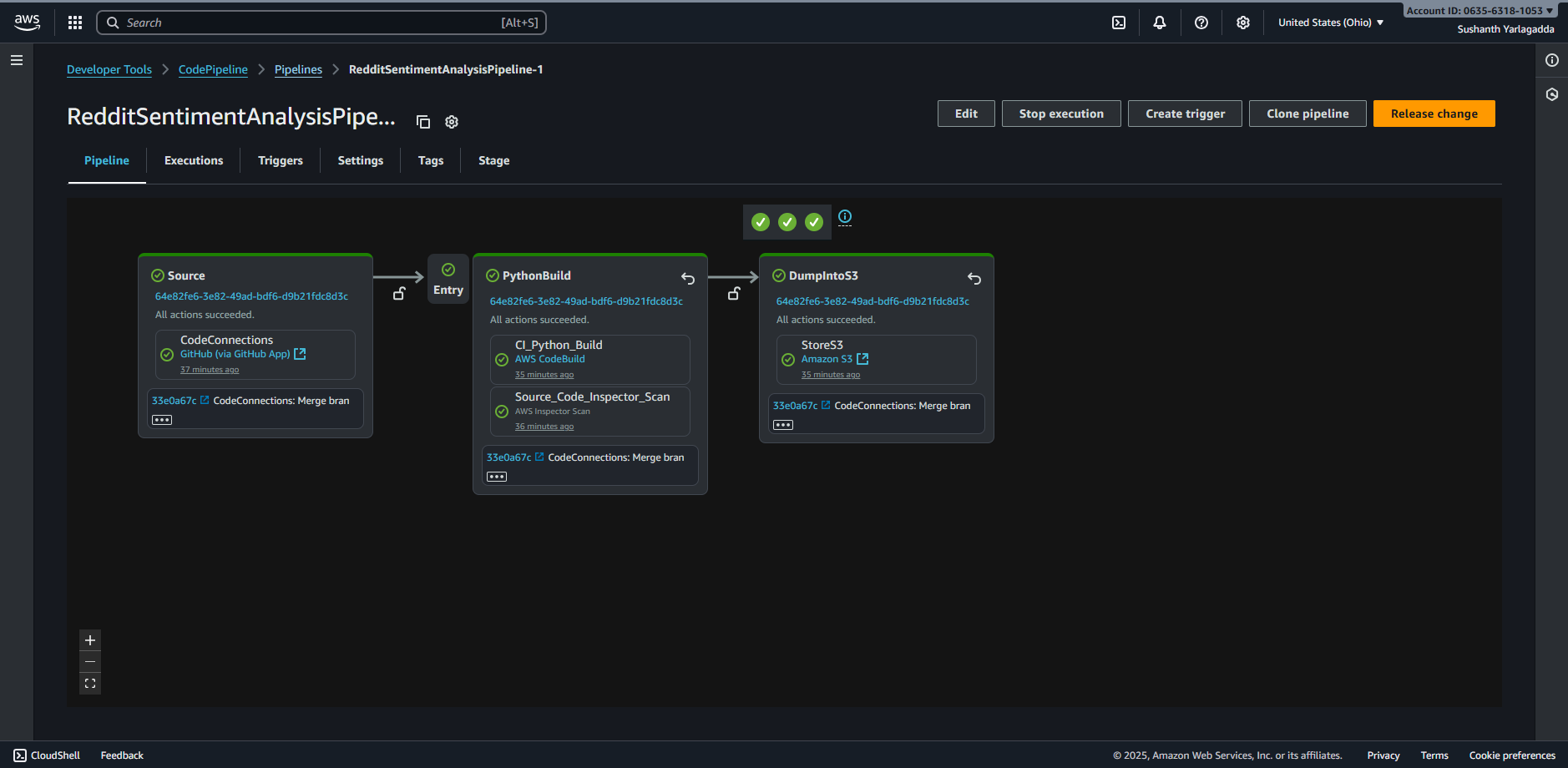1568x768 pixels.
Task: Click the Release change button
Action: (1434, 114)
